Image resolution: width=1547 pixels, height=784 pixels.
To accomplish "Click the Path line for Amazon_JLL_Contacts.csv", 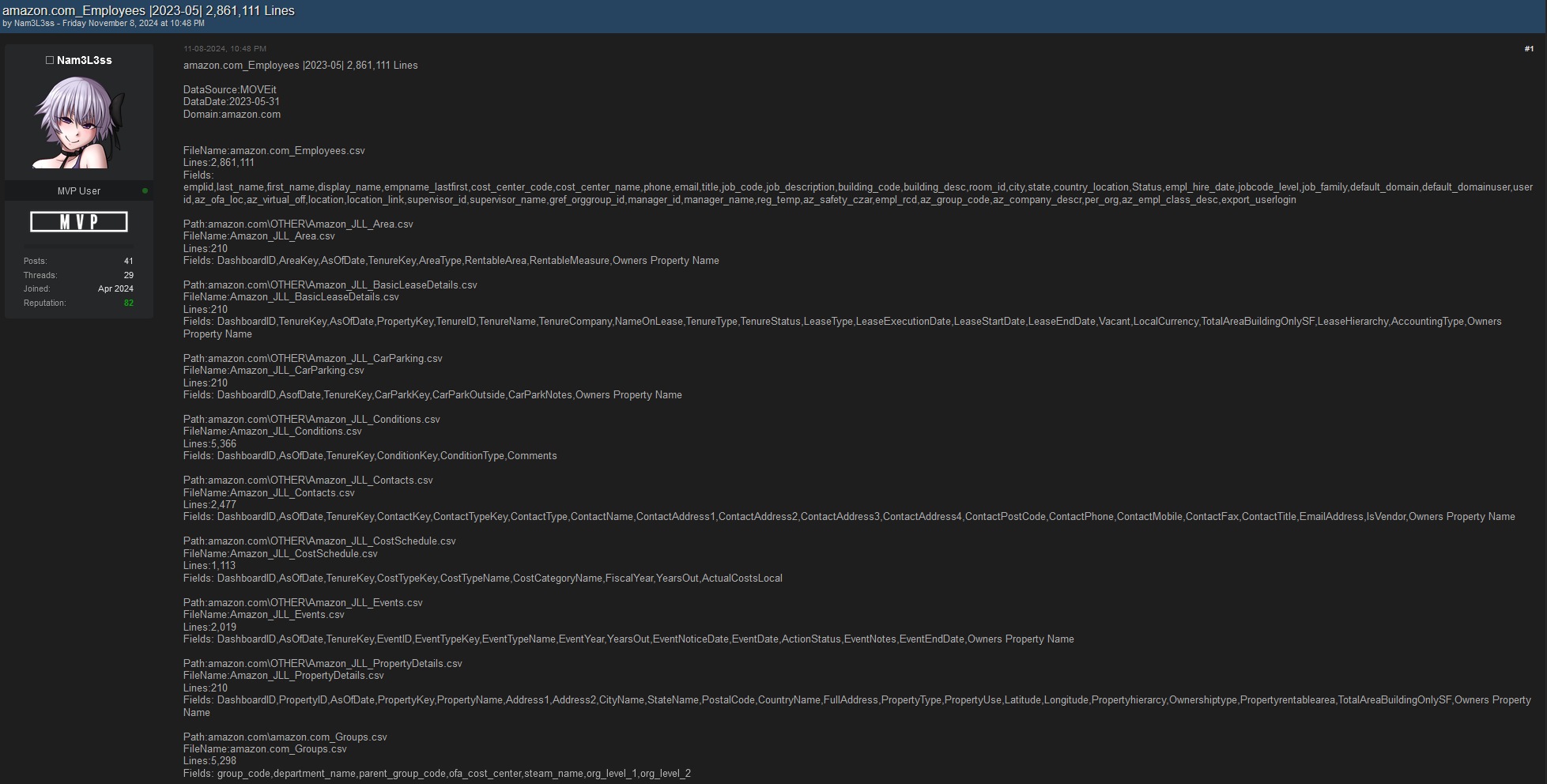I will [308, 481].
